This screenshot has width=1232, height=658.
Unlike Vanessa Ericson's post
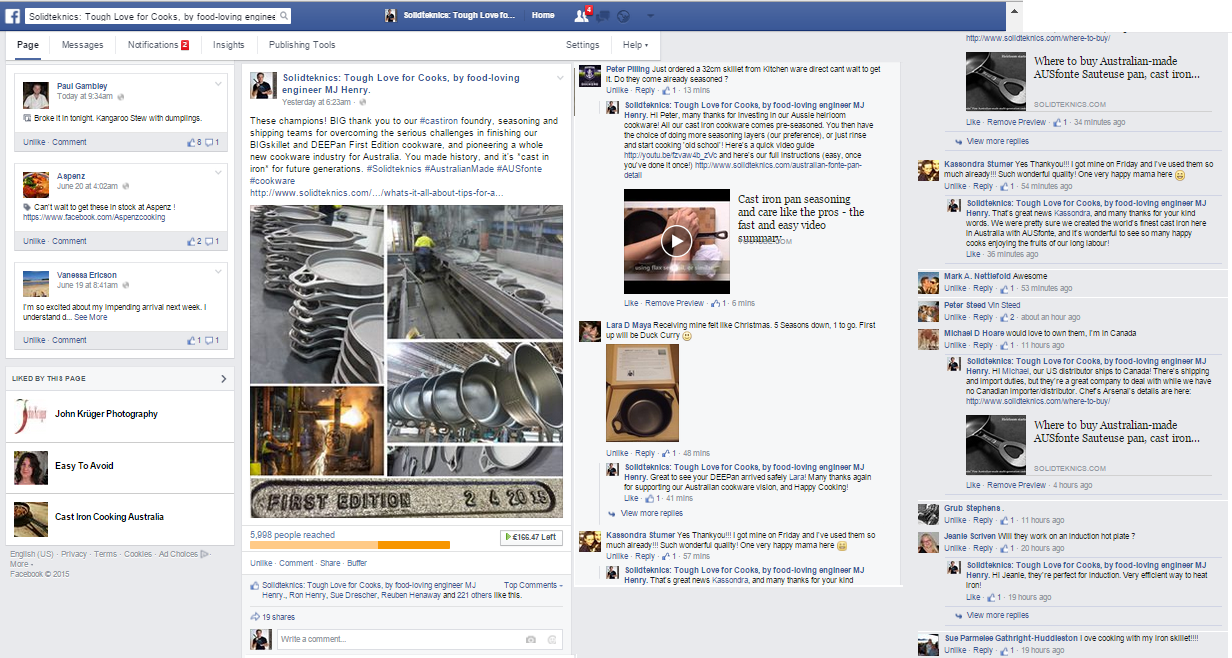coord(34,340)
